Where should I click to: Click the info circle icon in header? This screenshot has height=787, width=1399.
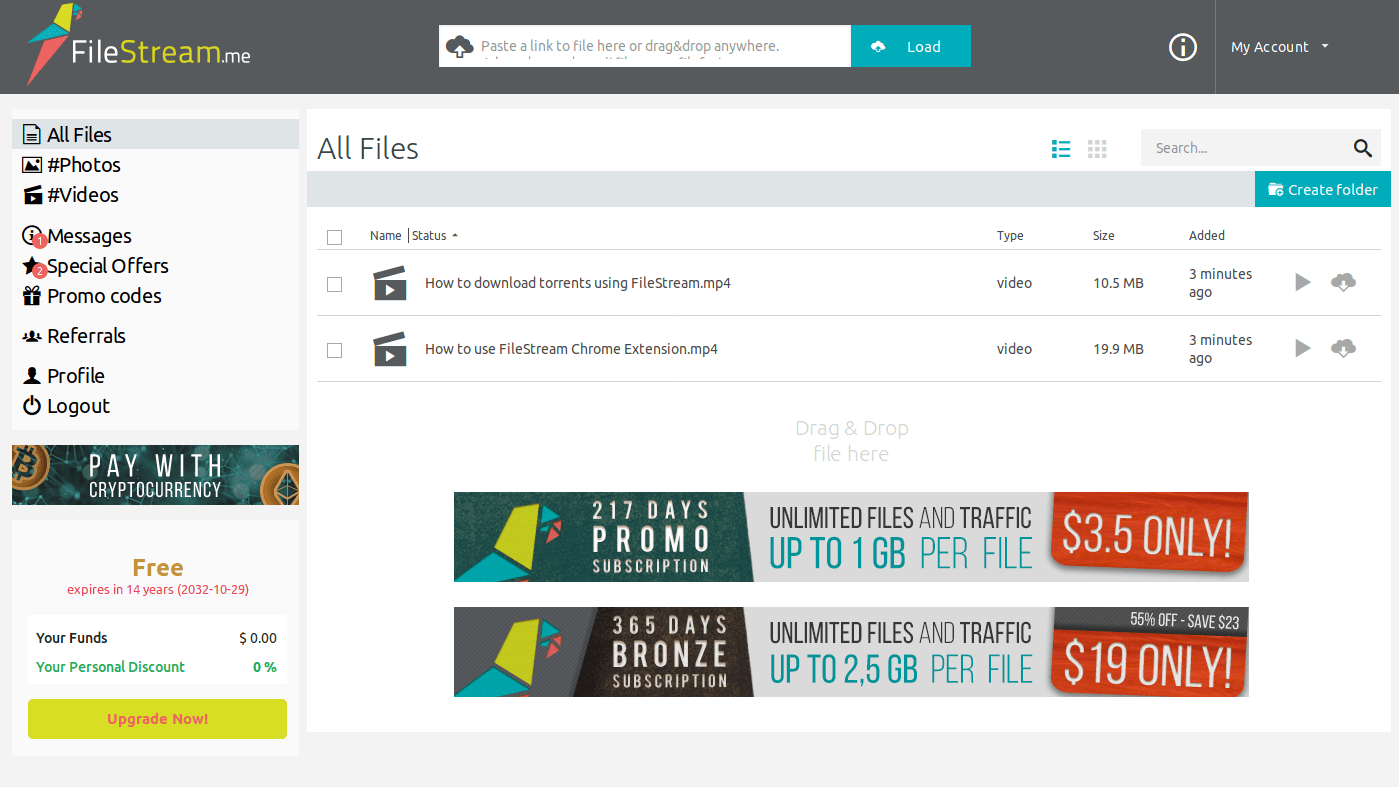click(x=1183, y=47)
